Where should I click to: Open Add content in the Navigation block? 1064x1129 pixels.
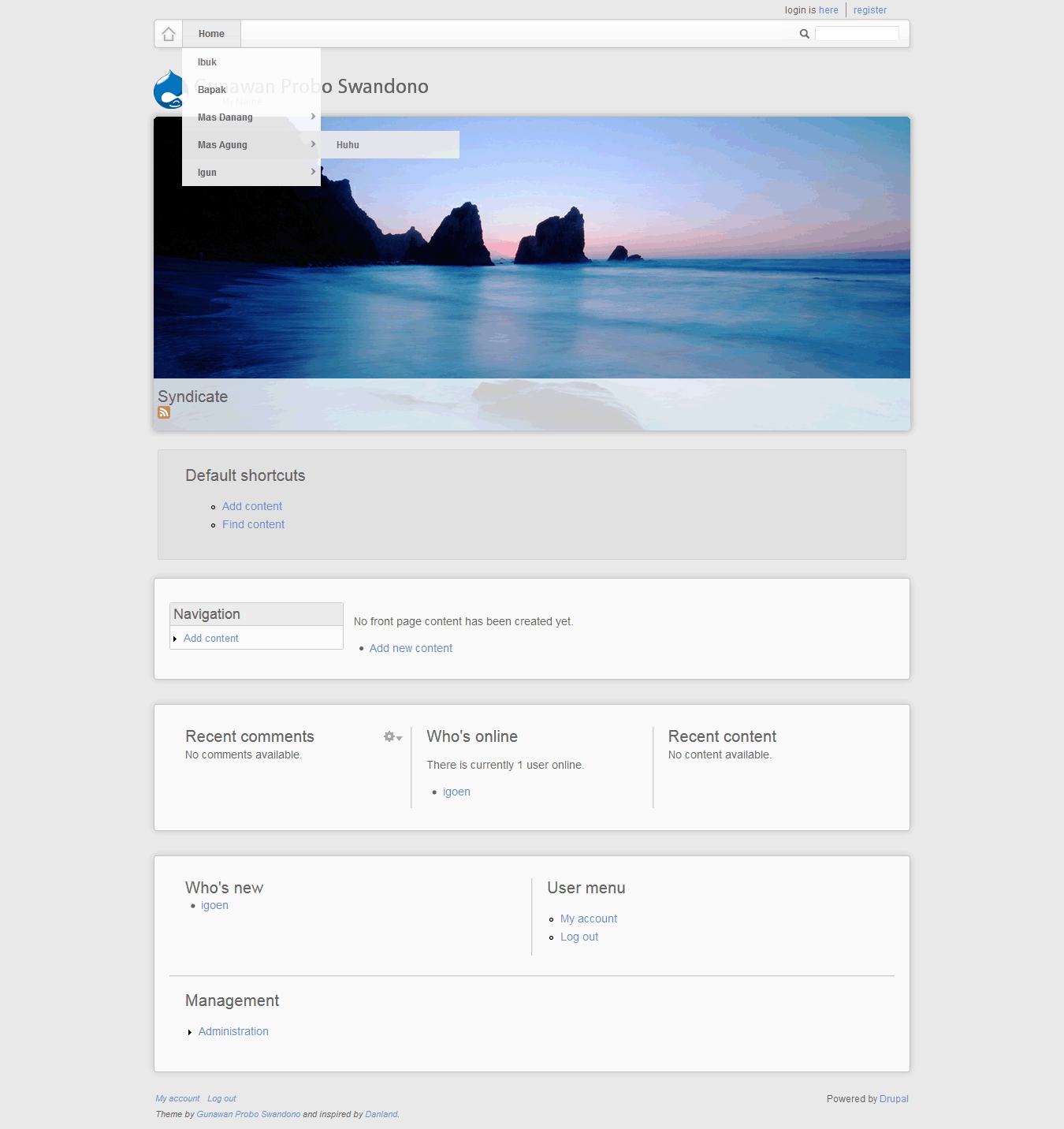[211, 639]
